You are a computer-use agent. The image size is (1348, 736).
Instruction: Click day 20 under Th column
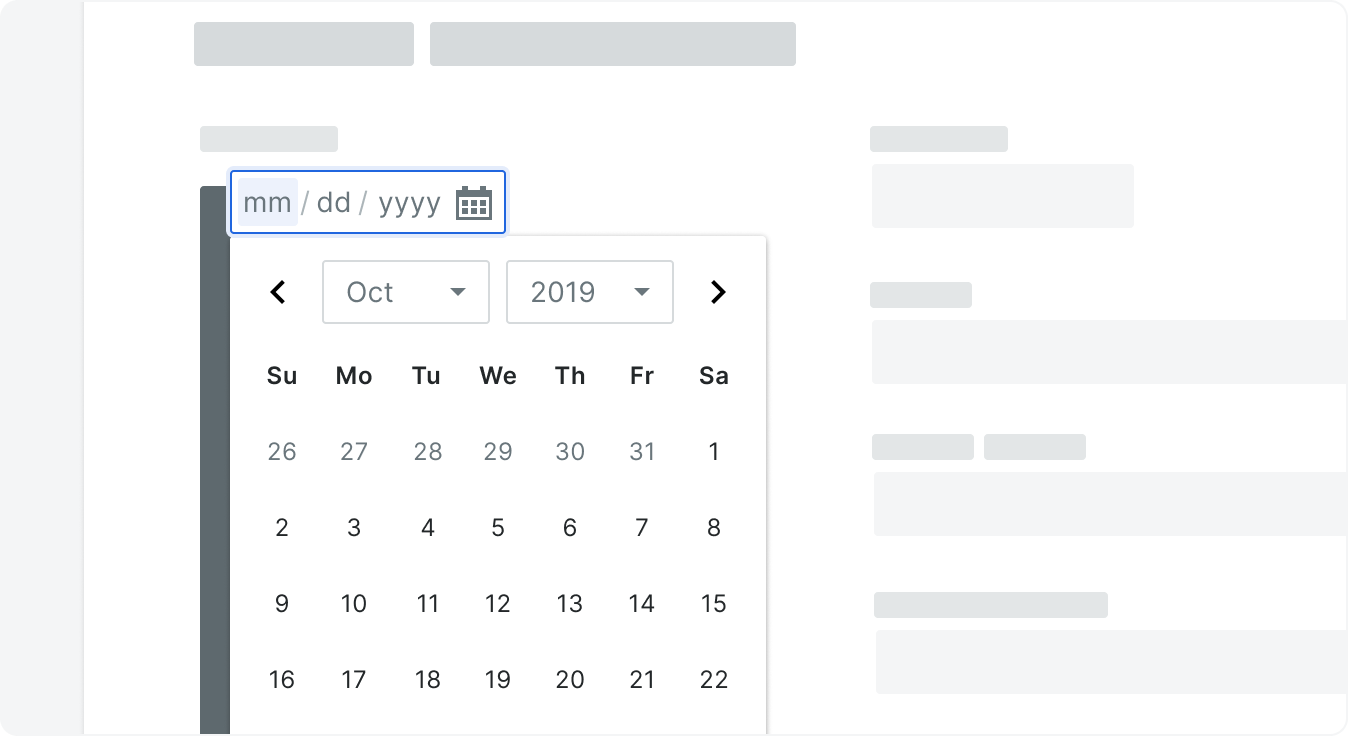[x=570, y=680]
